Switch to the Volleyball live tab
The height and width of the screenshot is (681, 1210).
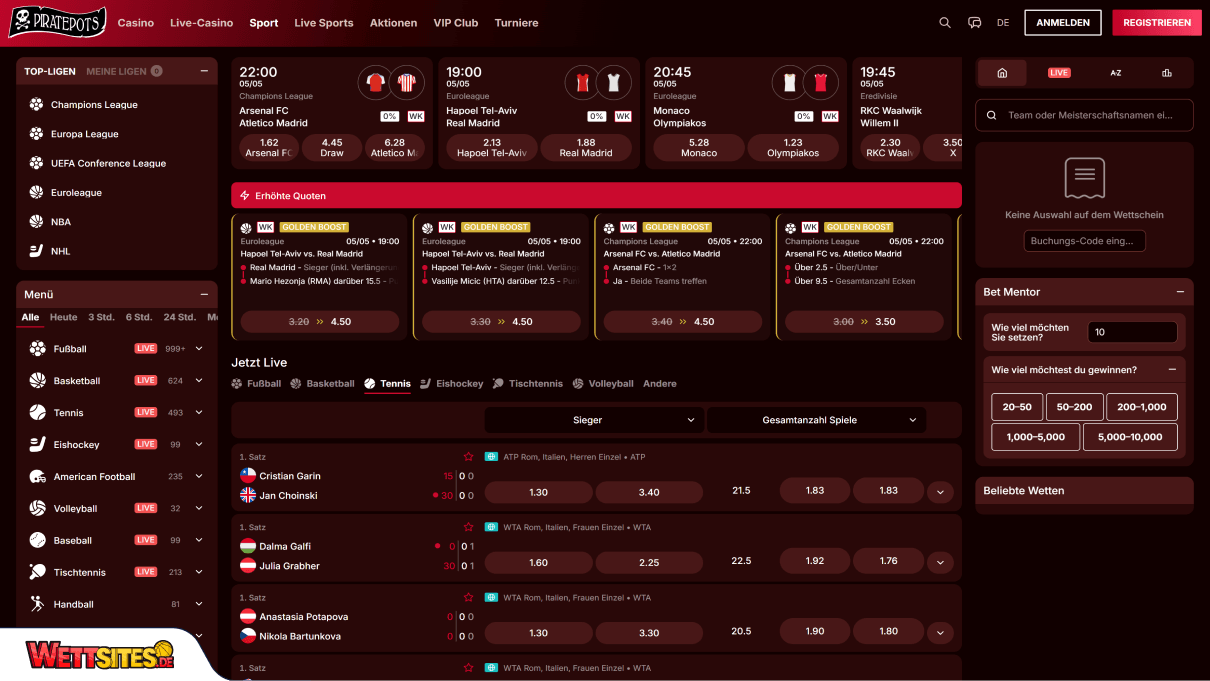(x=603, y=383)
